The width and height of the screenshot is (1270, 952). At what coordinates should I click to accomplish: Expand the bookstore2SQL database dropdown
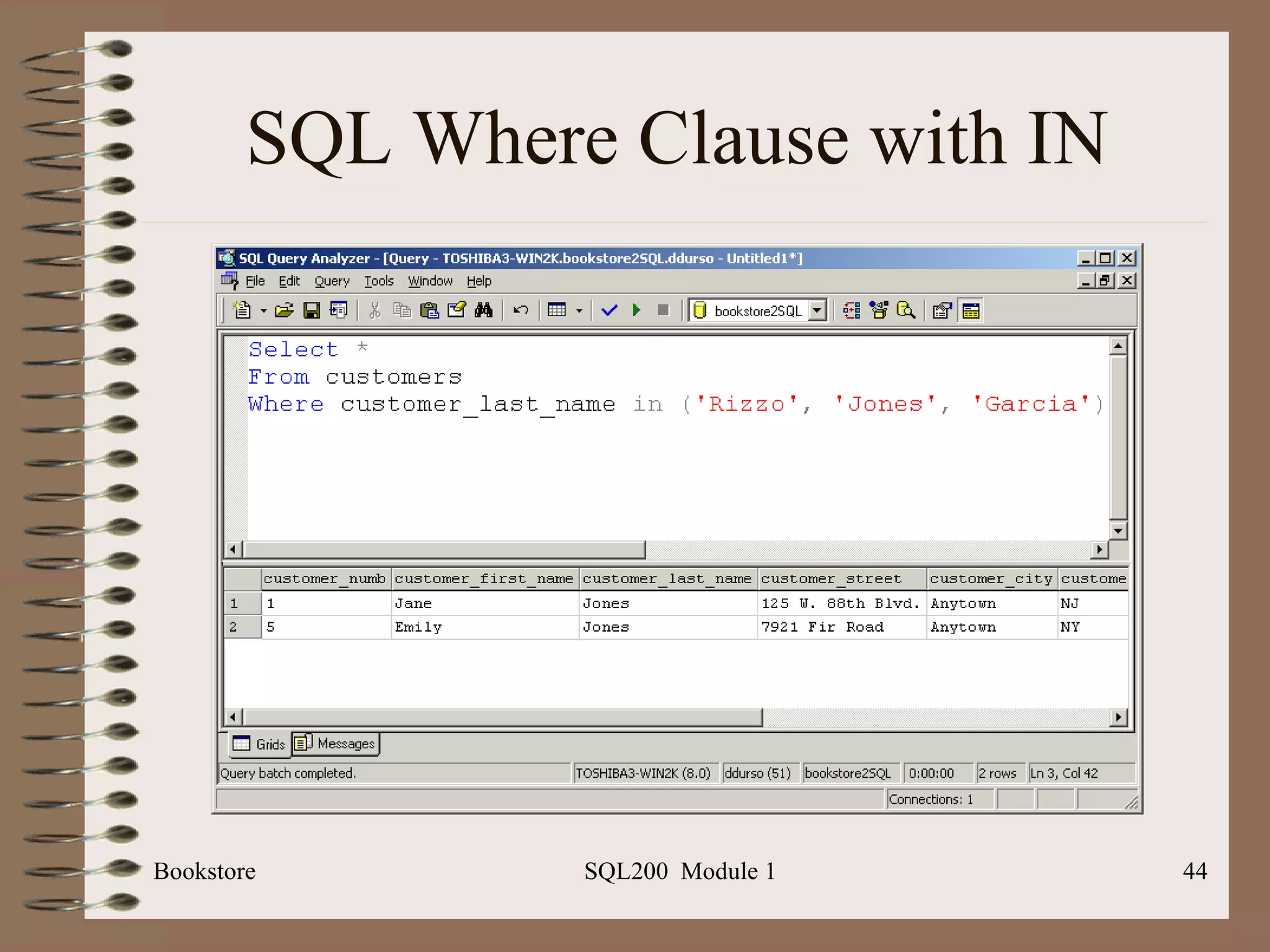[818, 310]
